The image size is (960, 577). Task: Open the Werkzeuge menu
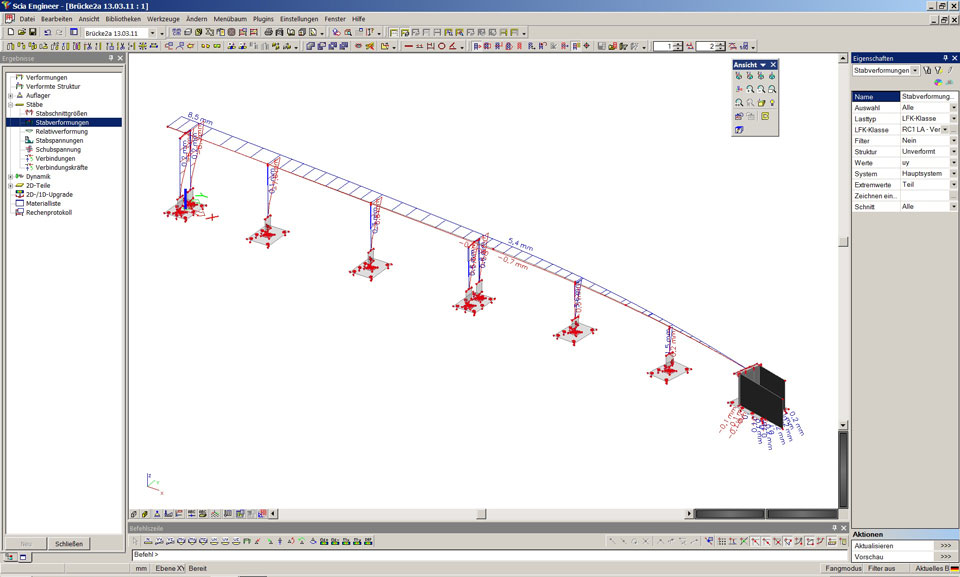[163, 19]
